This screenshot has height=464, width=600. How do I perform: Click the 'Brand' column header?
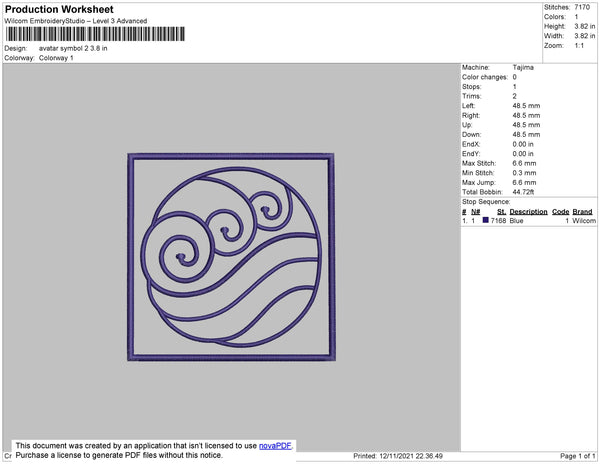click(x=582, y=212)
